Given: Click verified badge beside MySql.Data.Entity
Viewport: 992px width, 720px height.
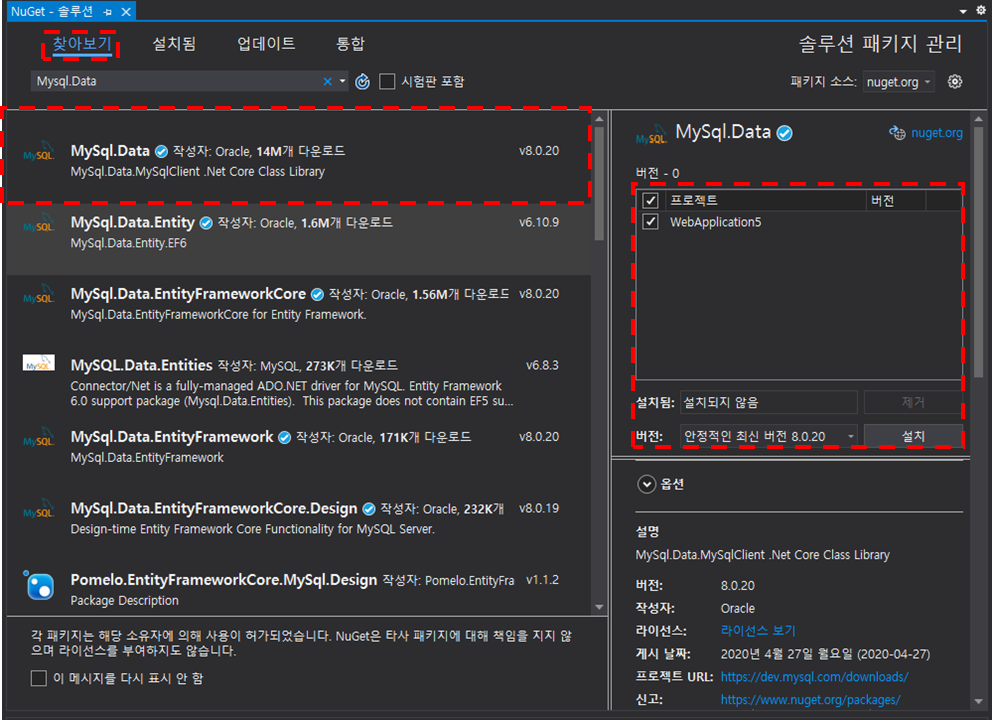Looking at the screenshot, I should (206, 223).
